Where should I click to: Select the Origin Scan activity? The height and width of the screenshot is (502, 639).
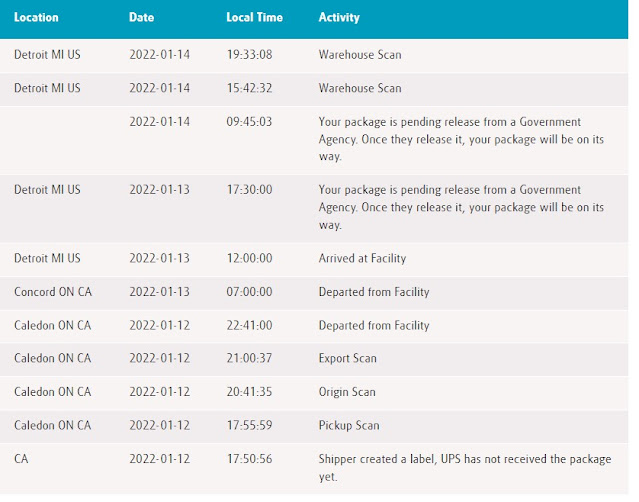347,392
